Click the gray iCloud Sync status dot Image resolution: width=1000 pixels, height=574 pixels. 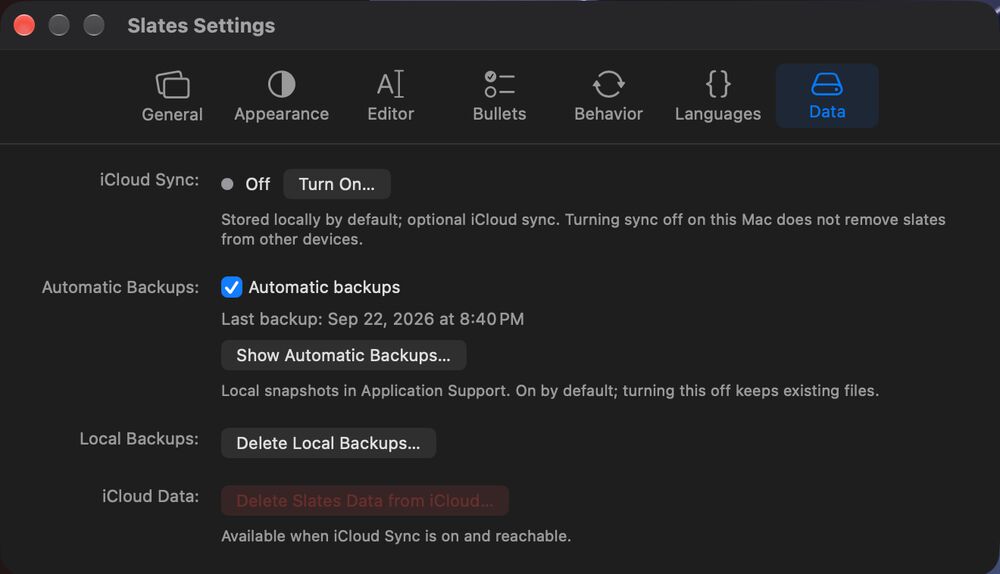[227, 184]
